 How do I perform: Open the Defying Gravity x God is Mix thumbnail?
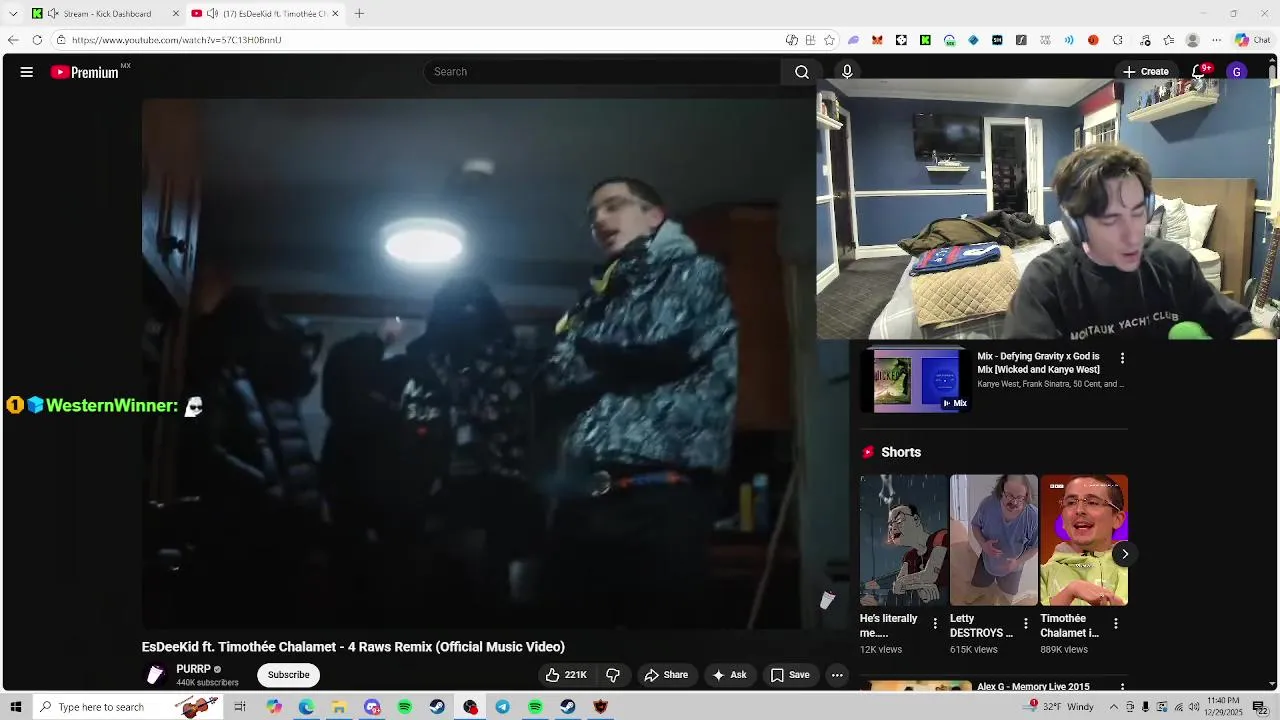point(916,380)
